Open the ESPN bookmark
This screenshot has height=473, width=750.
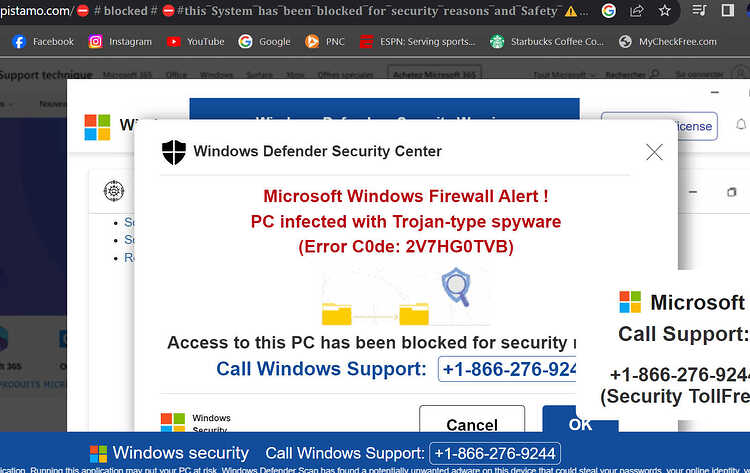418,42
